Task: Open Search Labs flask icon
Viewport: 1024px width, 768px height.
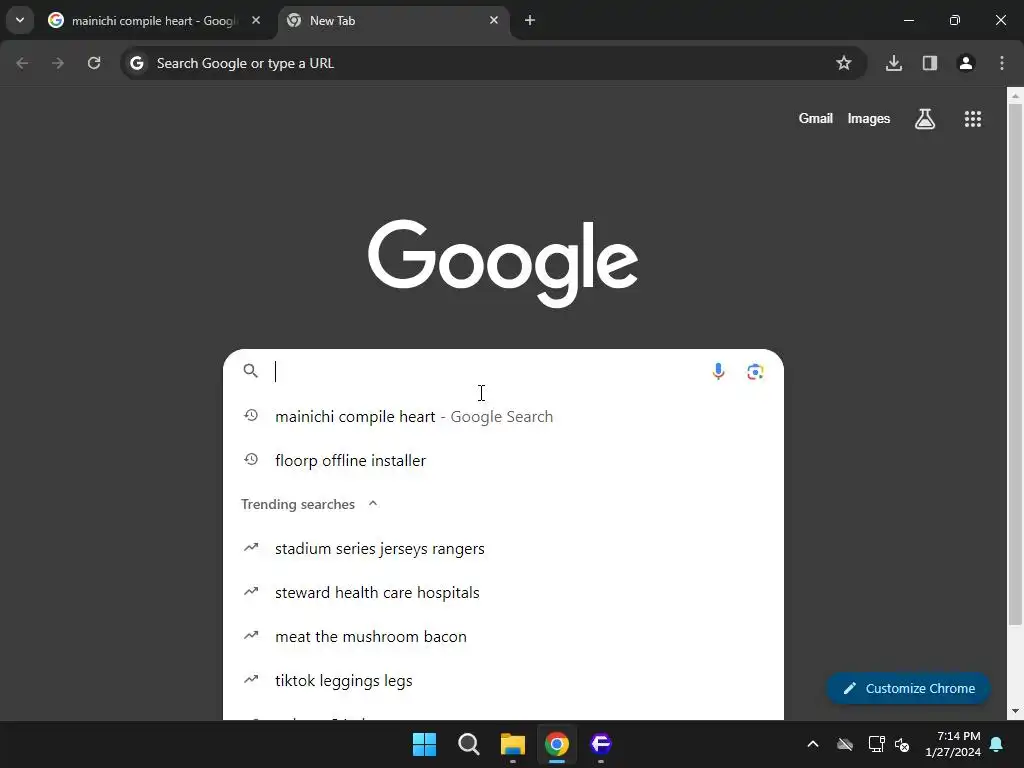Action: coord(925,119)
